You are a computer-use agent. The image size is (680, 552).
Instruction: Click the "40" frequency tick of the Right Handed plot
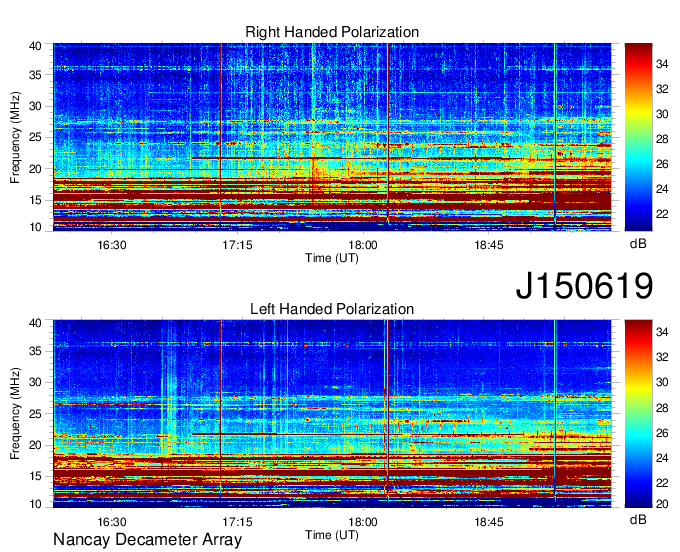coord(35,46)
